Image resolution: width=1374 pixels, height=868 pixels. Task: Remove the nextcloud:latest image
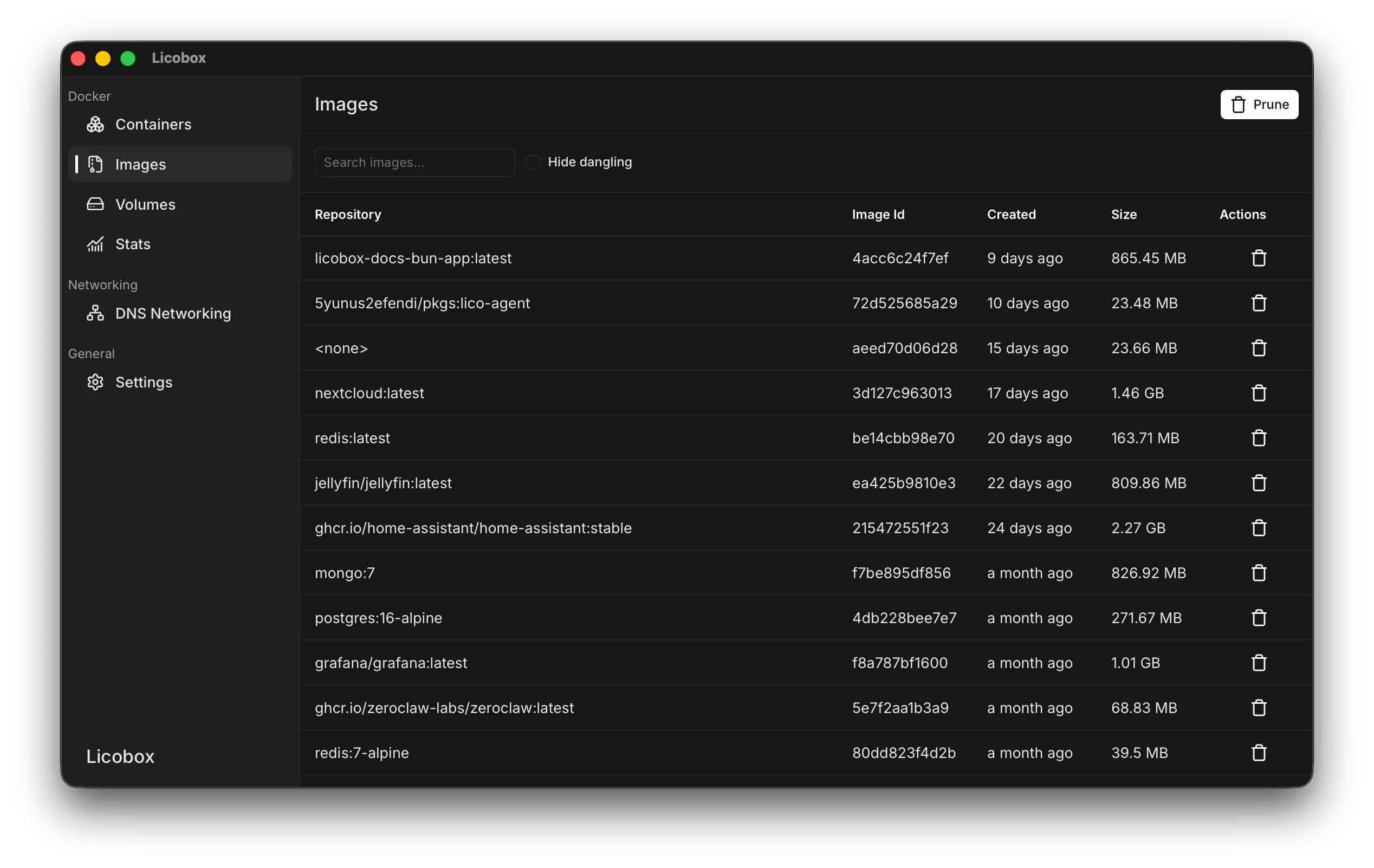click(x=1259, y=393)
